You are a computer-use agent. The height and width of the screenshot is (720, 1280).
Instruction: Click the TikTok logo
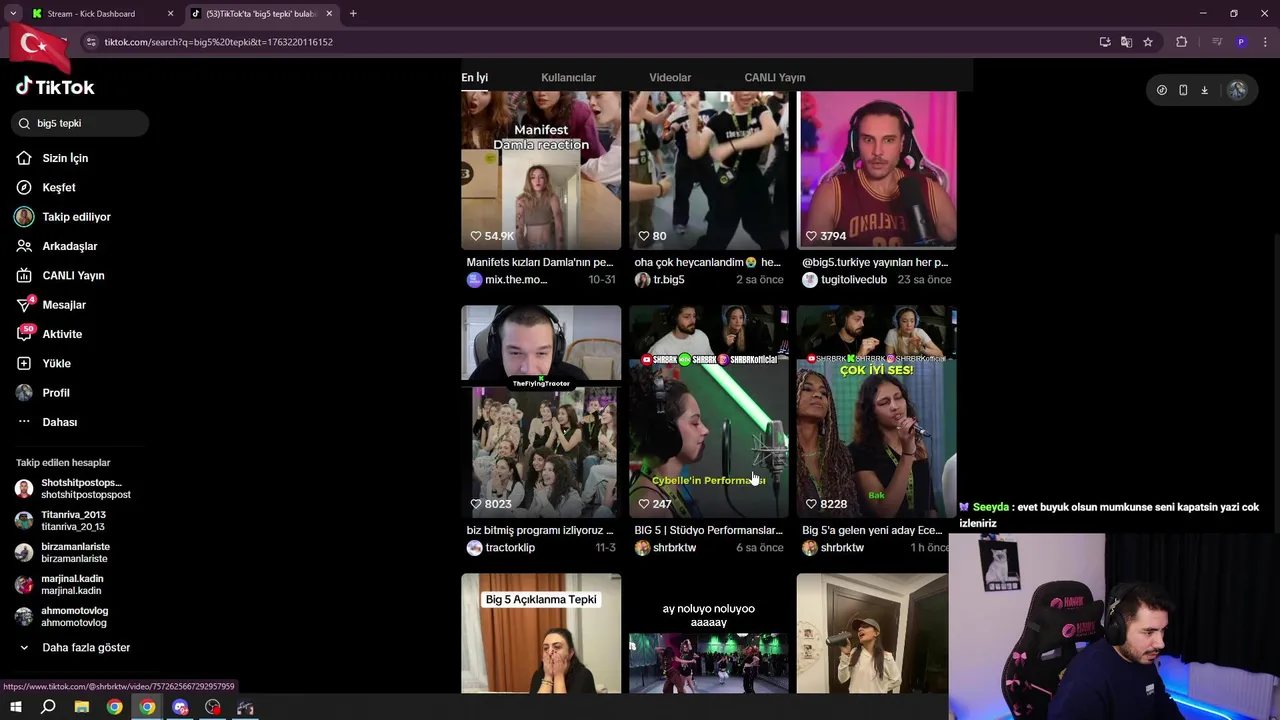55,87
